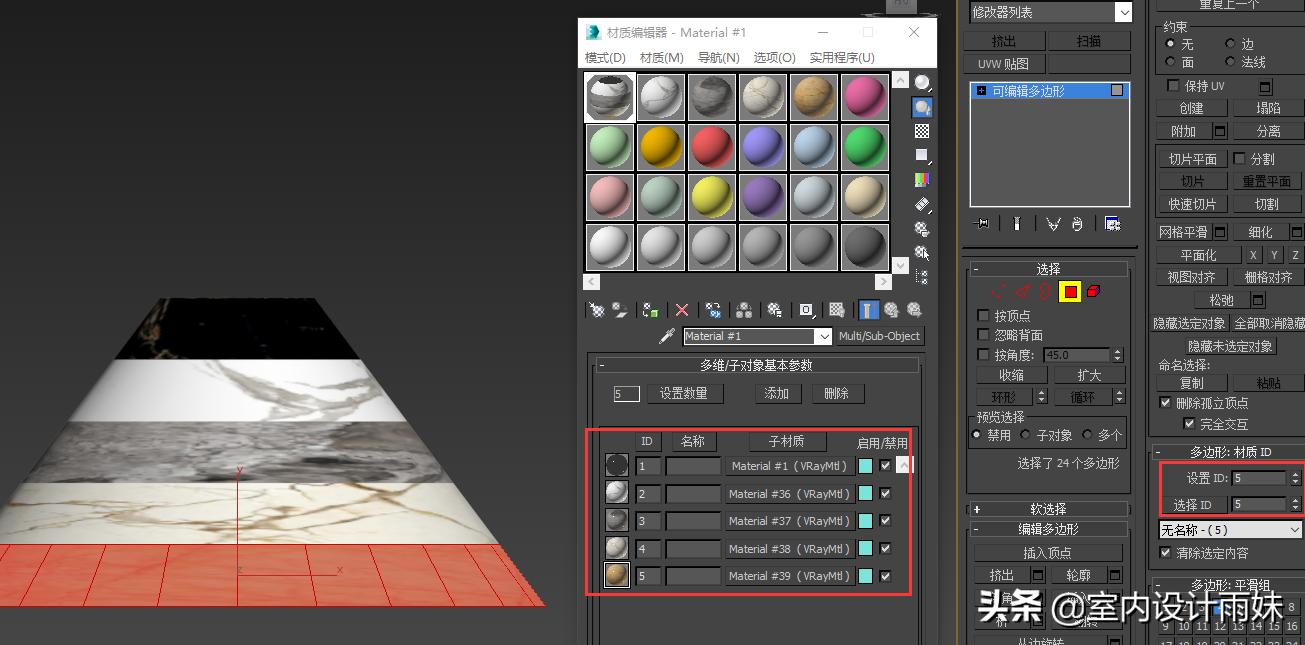Click the Get Material icon
Viewport: 1305px width, 645px height.
point(597,308)
